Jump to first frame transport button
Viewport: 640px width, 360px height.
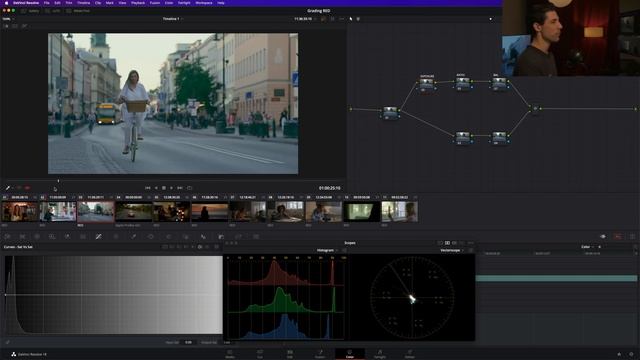(148, 188)
